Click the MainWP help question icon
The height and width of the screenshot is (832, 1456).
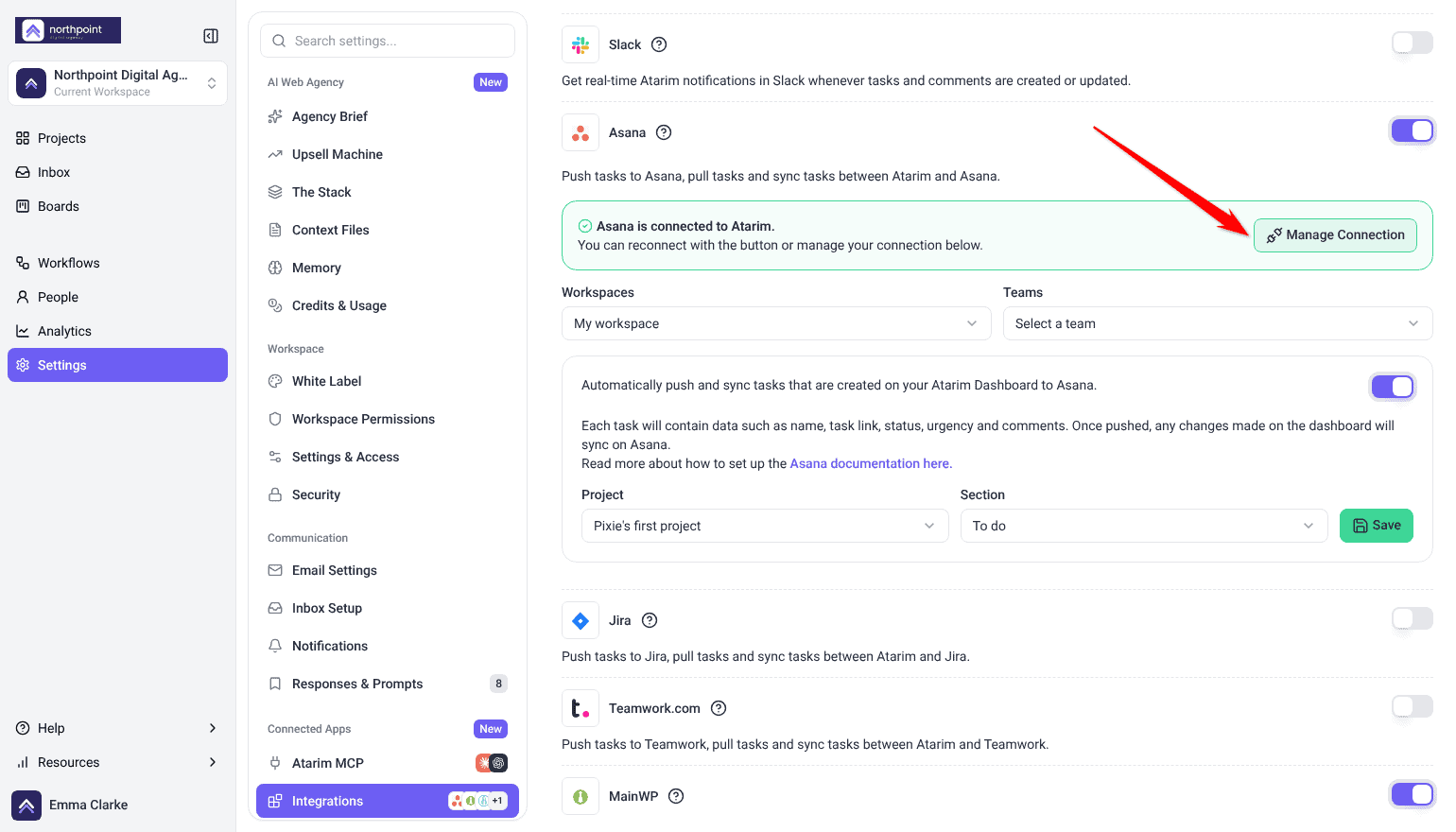click(x=676, y=796)
